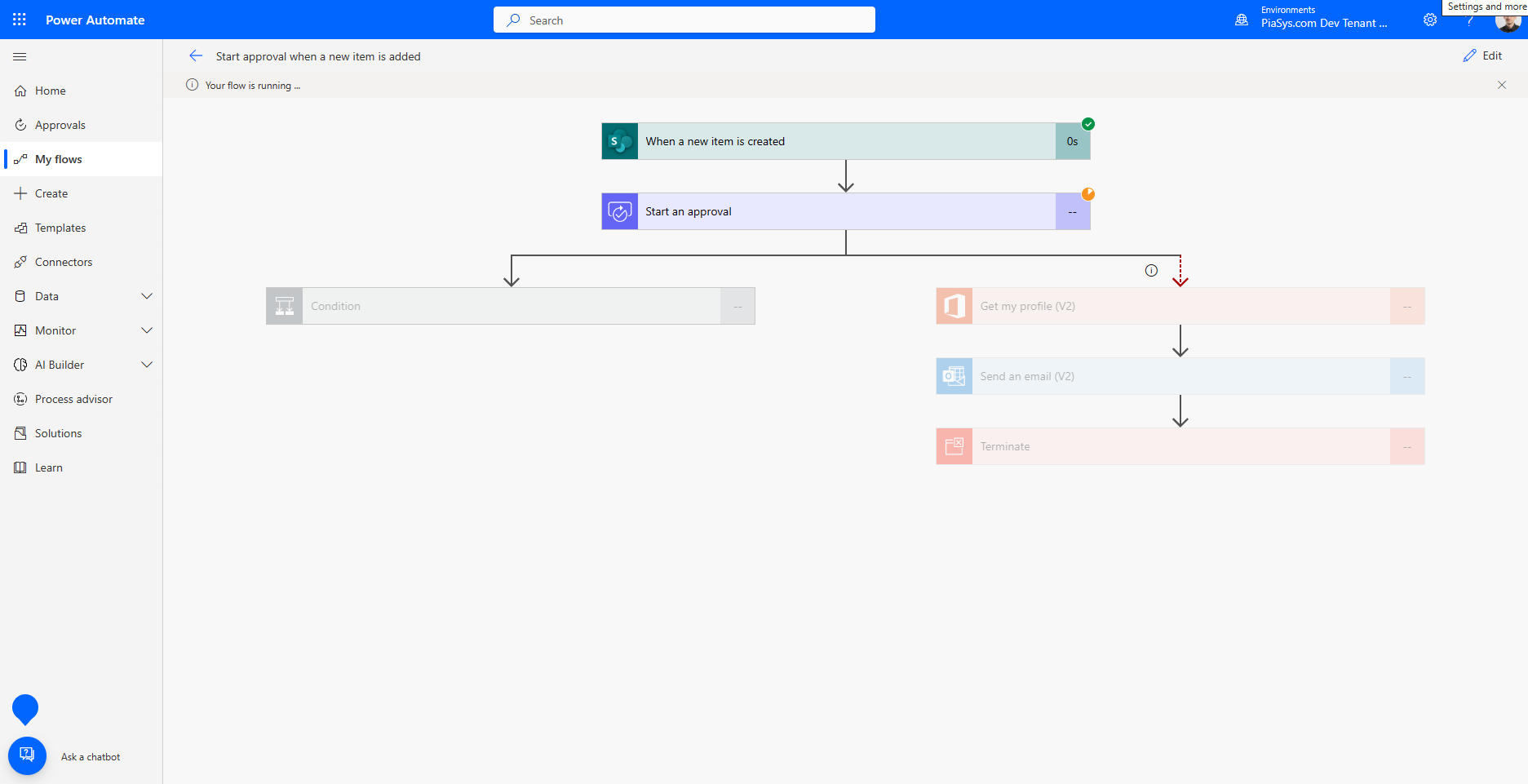
Task: Select My flows in the navigation
Action: click(58, 158)
